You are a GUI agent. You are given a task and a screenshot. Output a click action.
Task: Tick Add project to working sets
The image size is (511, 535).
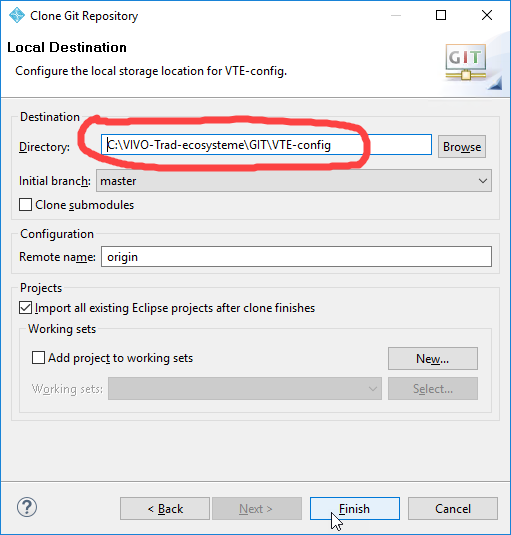[38, 358]
